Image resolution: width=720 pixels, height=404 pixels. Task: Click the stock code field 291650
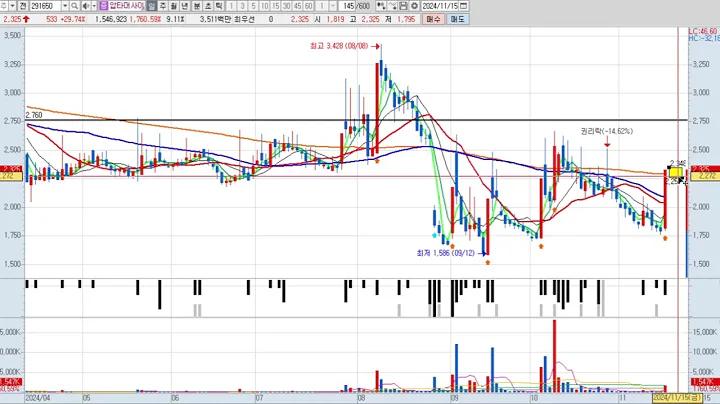click(x=45, y=6)
